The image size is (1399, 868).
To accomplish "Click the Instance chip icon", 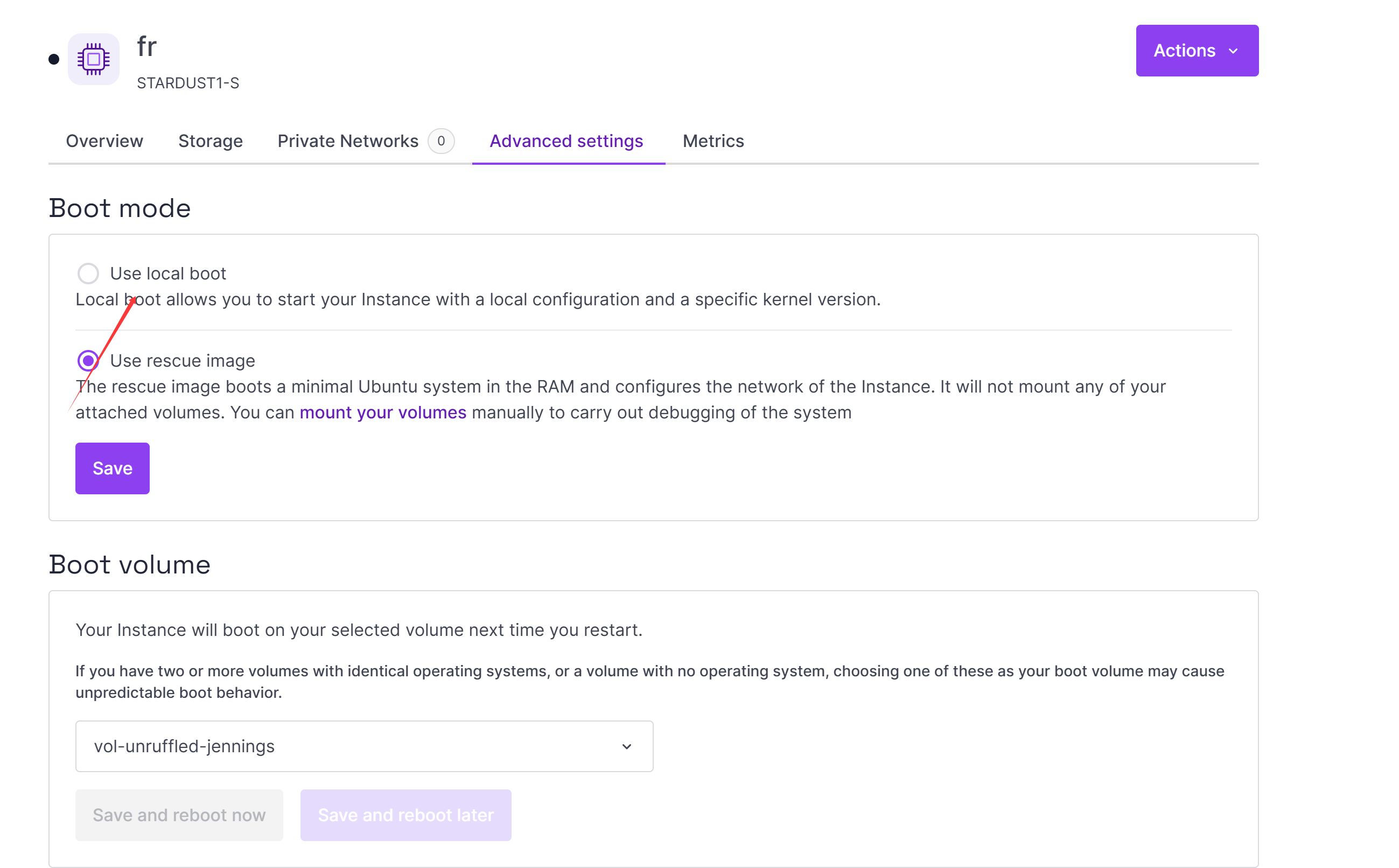I will [94, 59].
